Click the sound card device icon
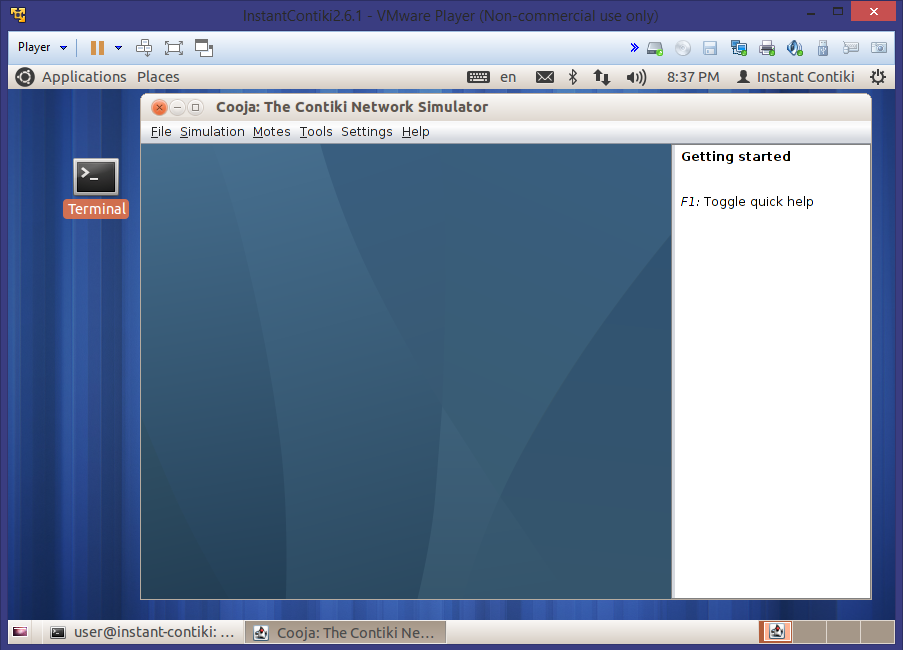903x650 pixels. coord(795,48)
